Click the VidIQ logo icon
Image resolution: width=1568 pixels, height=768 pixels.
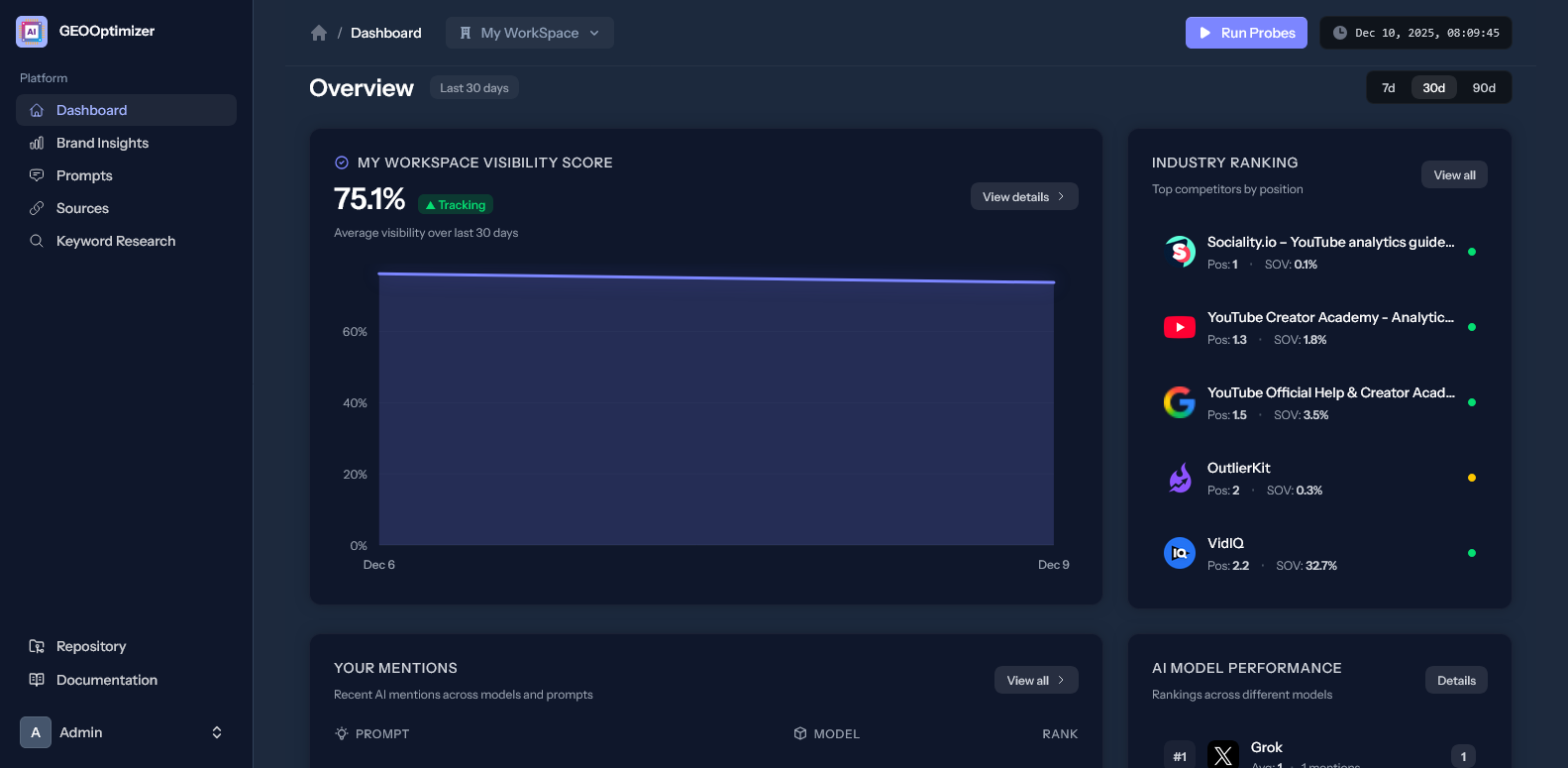point(1179,553)
